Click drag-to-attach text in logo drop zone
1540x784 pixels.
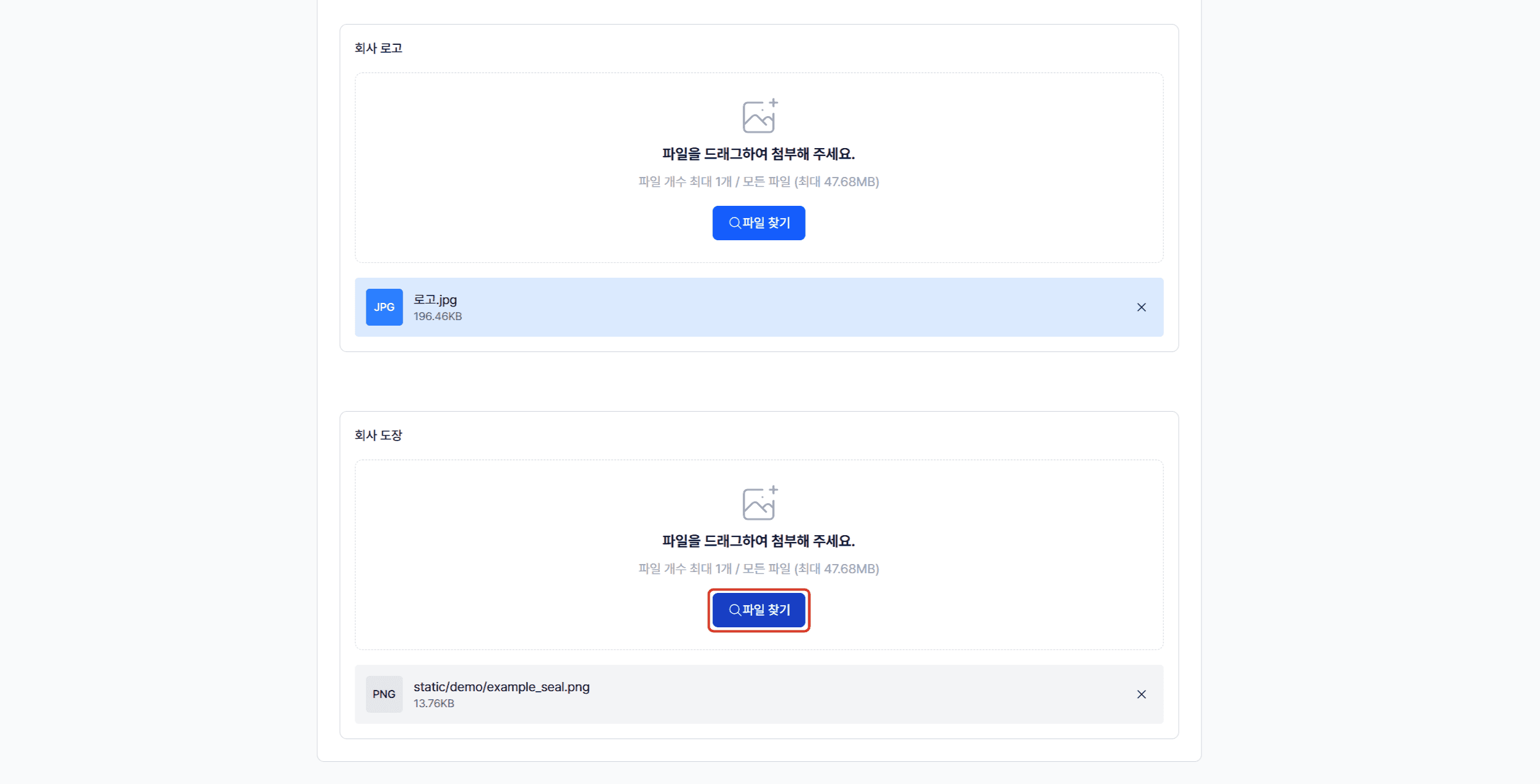click(x=758, y=154)
